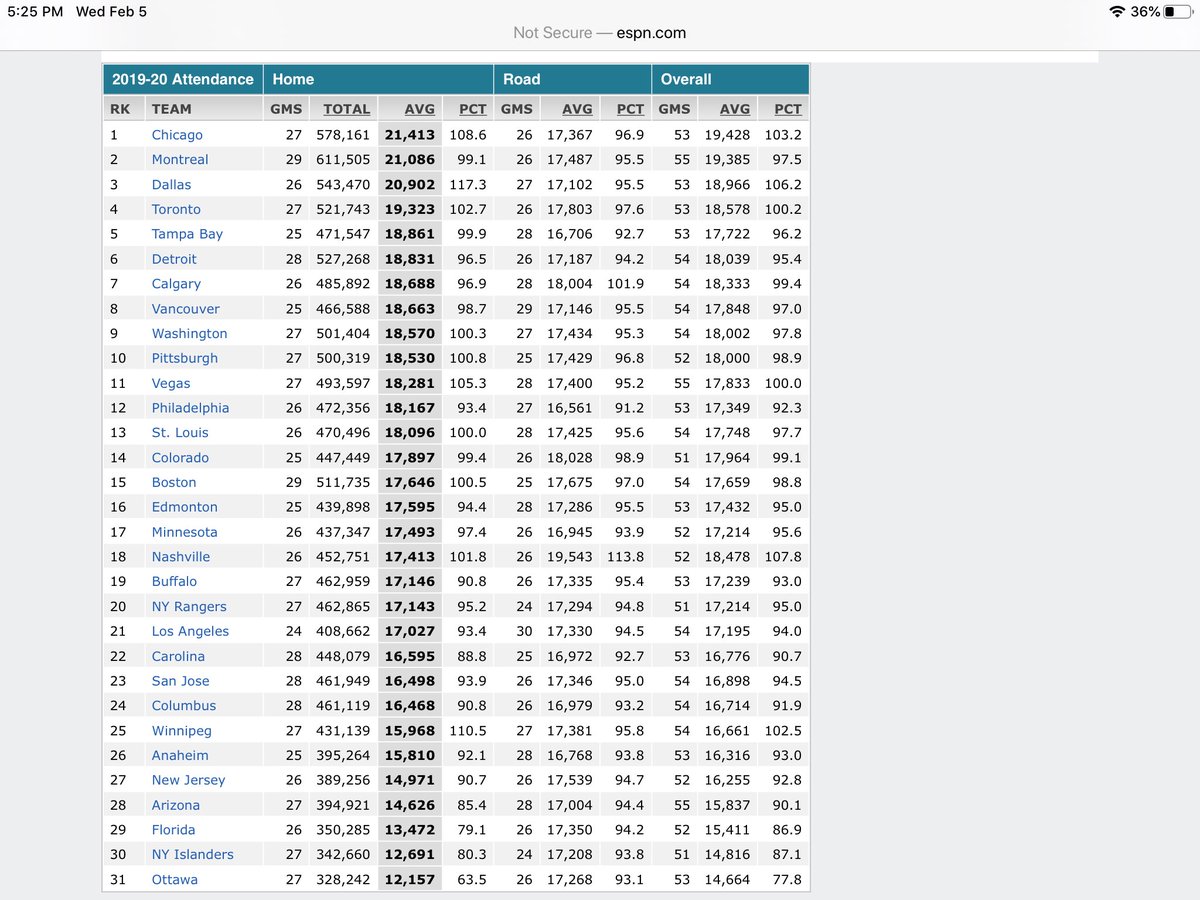Viewport: 1200px width, 900px height.
Task: Select the '2019-20 Attendance' table title
Action: (183, 79)
